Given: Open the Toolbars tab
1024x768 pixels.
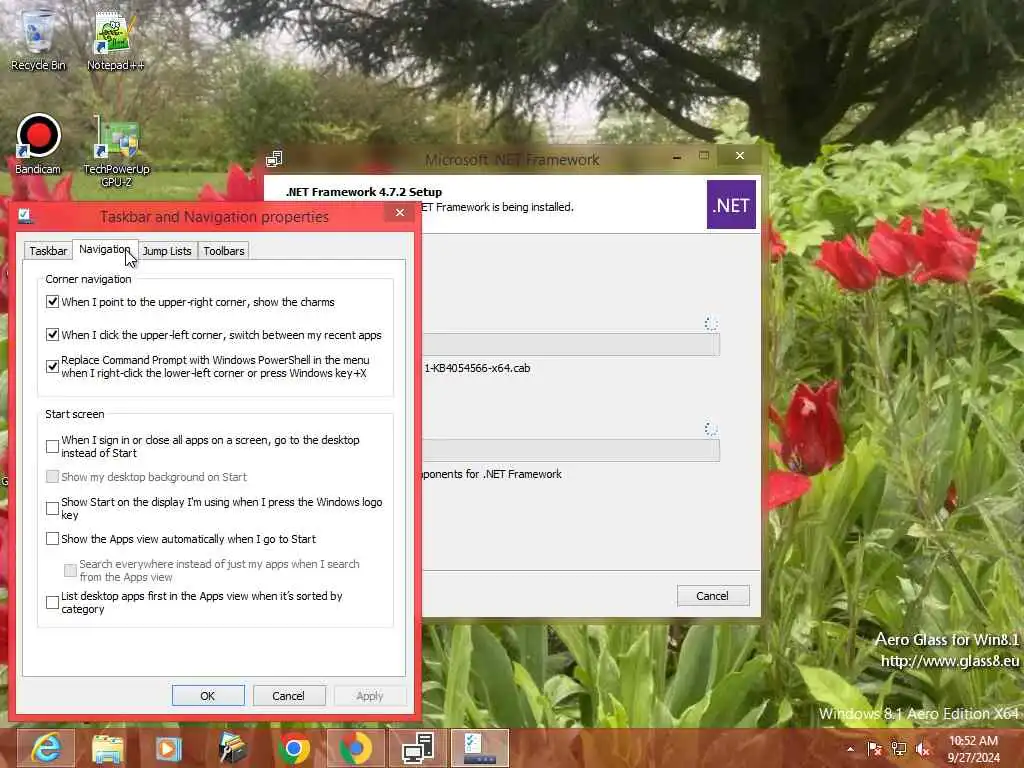Looking at the screenshot, I should [x=223, y=251].
